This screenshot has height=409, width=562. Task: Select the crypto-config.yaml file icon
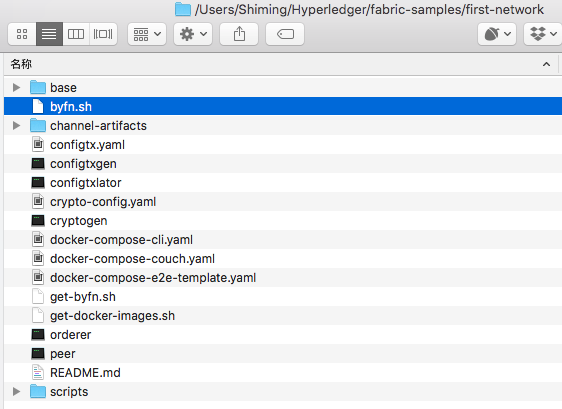pyautogui.click(x=38, y=201)
